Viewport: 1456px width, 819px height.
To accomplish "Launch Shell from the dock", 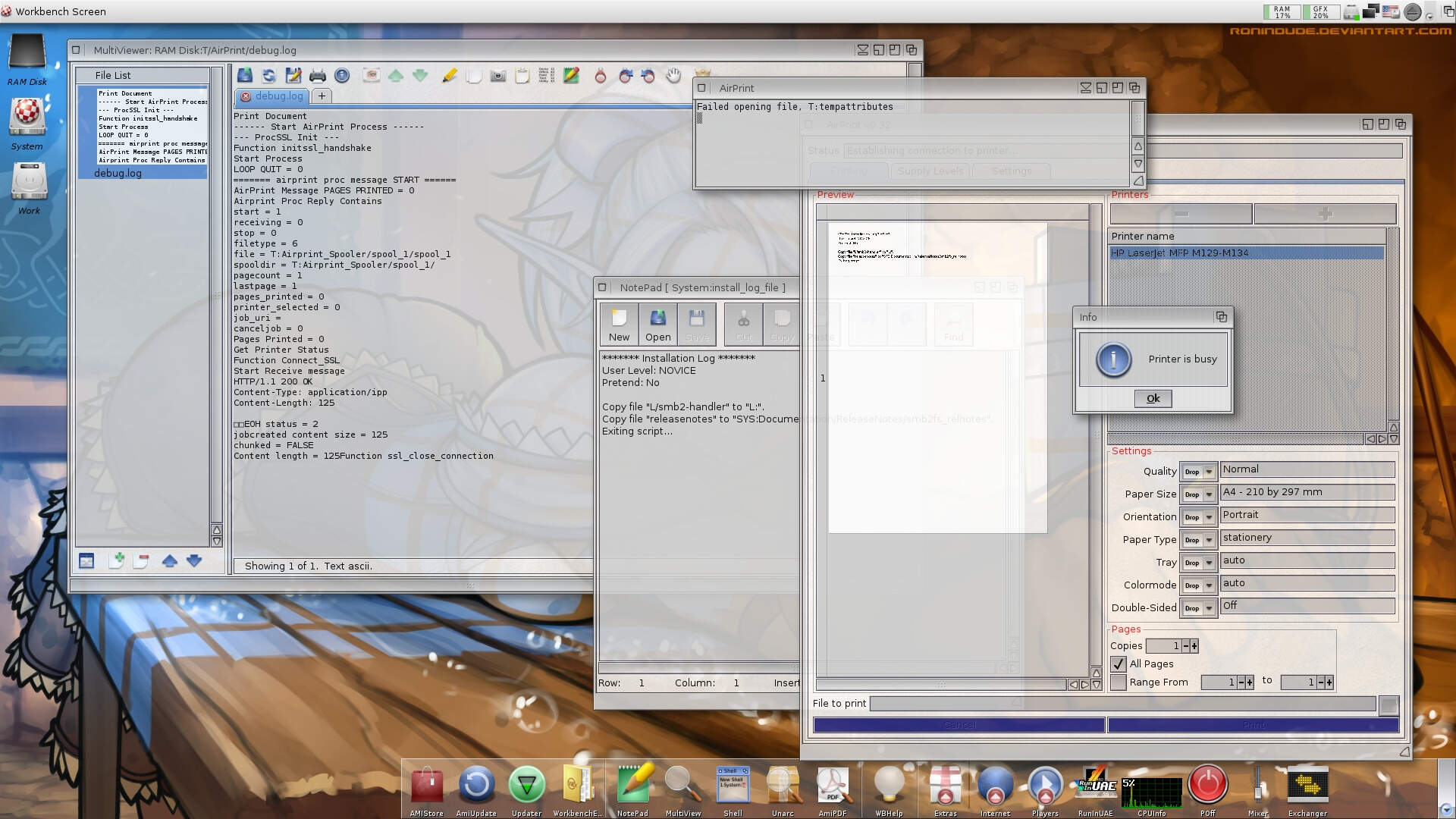I will pos(733,790).
